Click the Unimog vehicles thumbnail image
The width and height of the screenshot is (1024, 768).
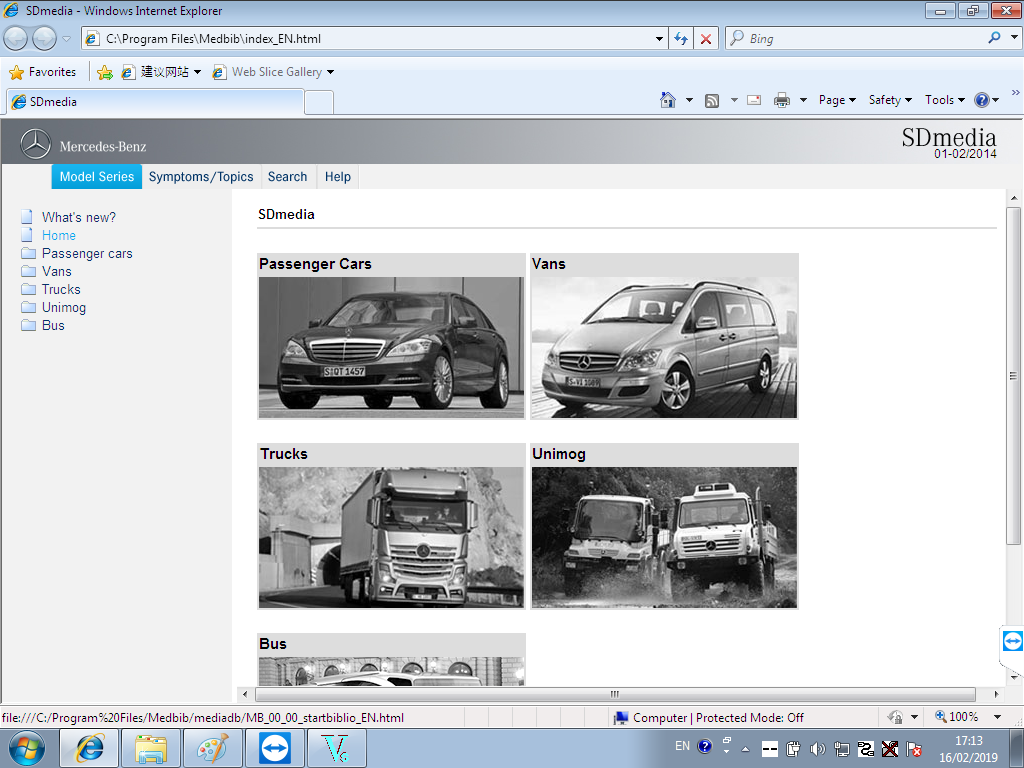point(664,537)
